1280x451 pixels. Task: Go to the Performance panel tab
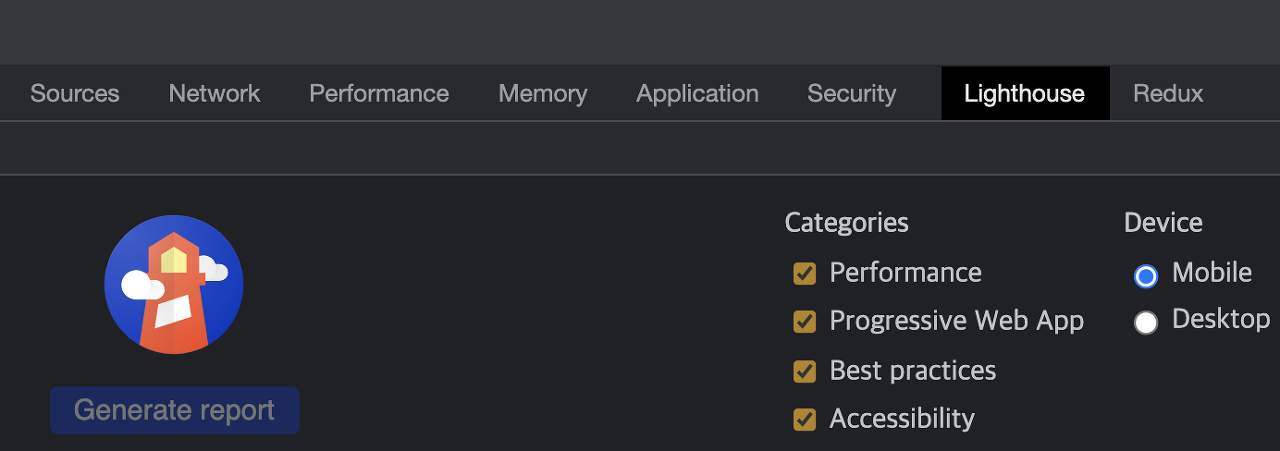coord(379,94)
